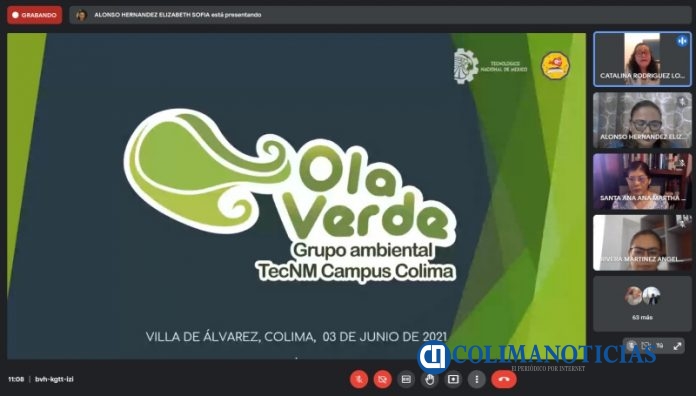Click the Ola Verde presentation slide
Viewport: 696px width, 396px height.
(x=296, y=196)
